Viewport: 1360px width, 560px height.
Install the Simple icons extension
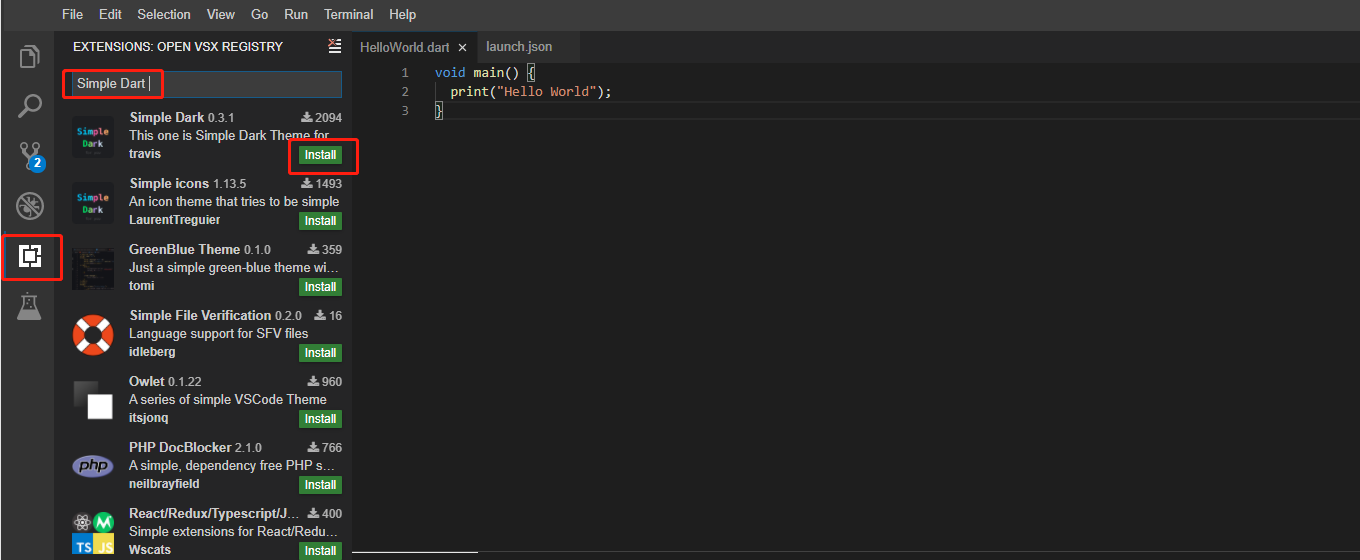[320, 221]
